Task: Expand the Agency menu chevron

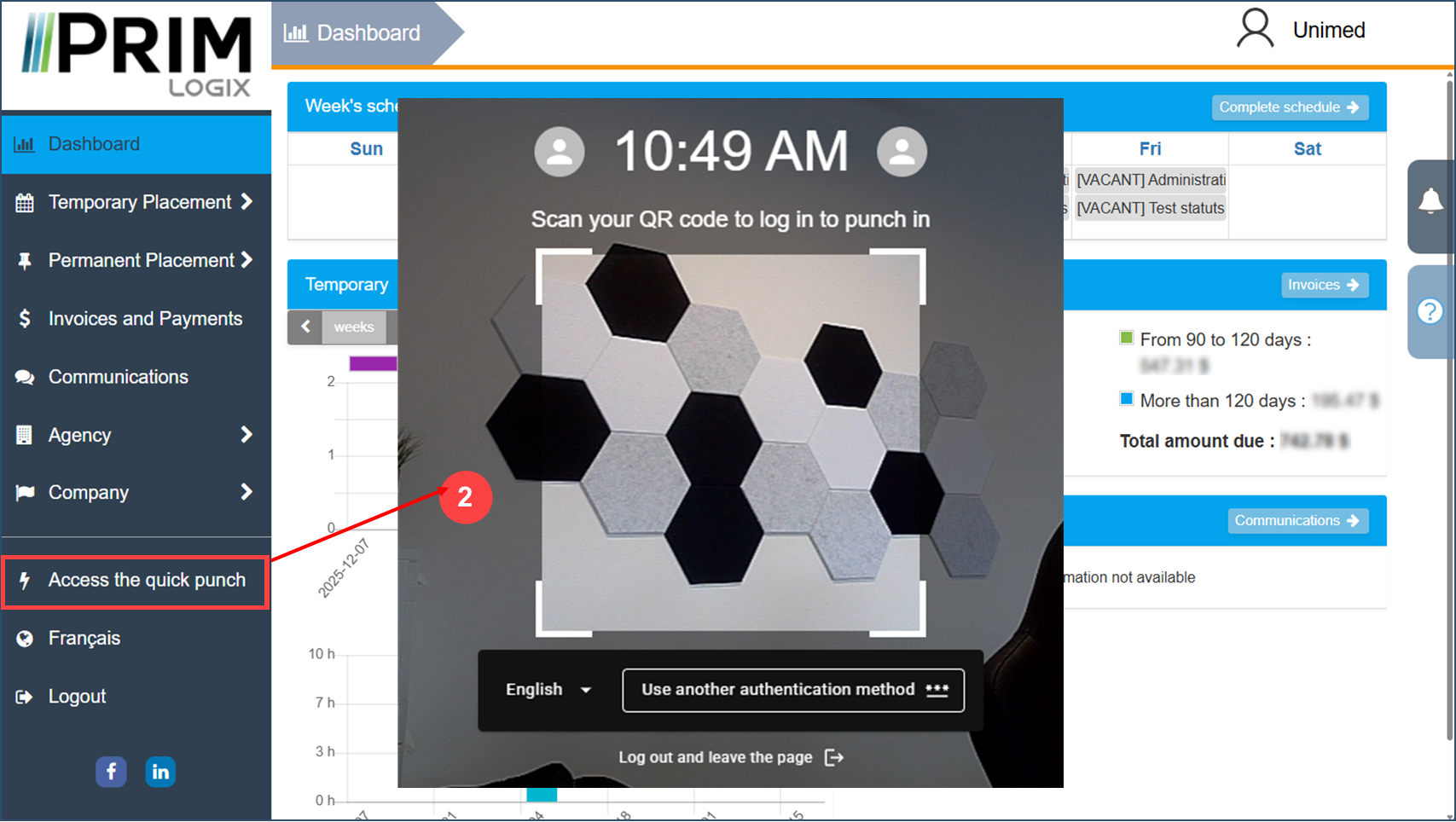Action: (x=247, y=435)
